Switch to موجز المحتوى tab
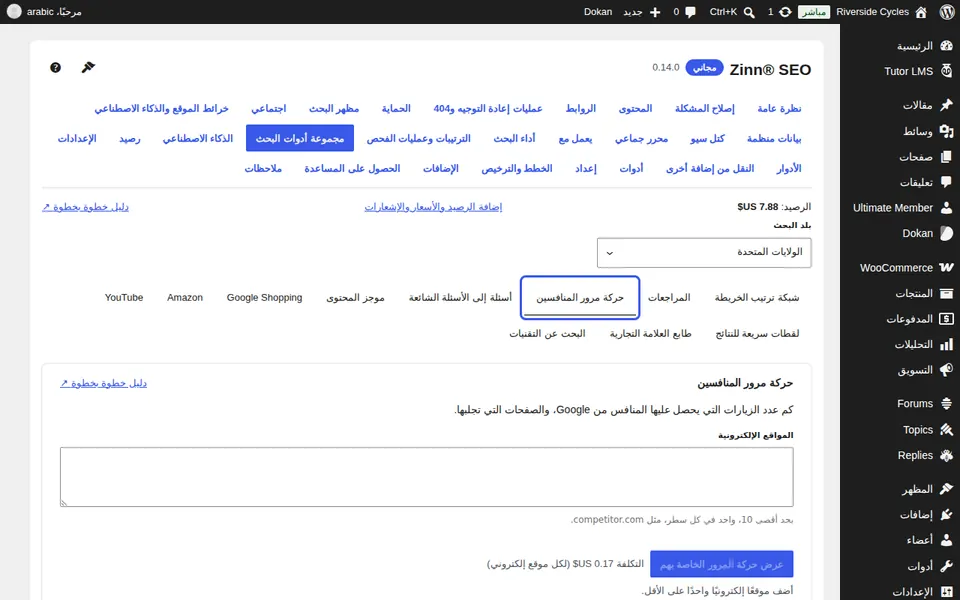Screen dimensions: 960x600 pos(355,298)
